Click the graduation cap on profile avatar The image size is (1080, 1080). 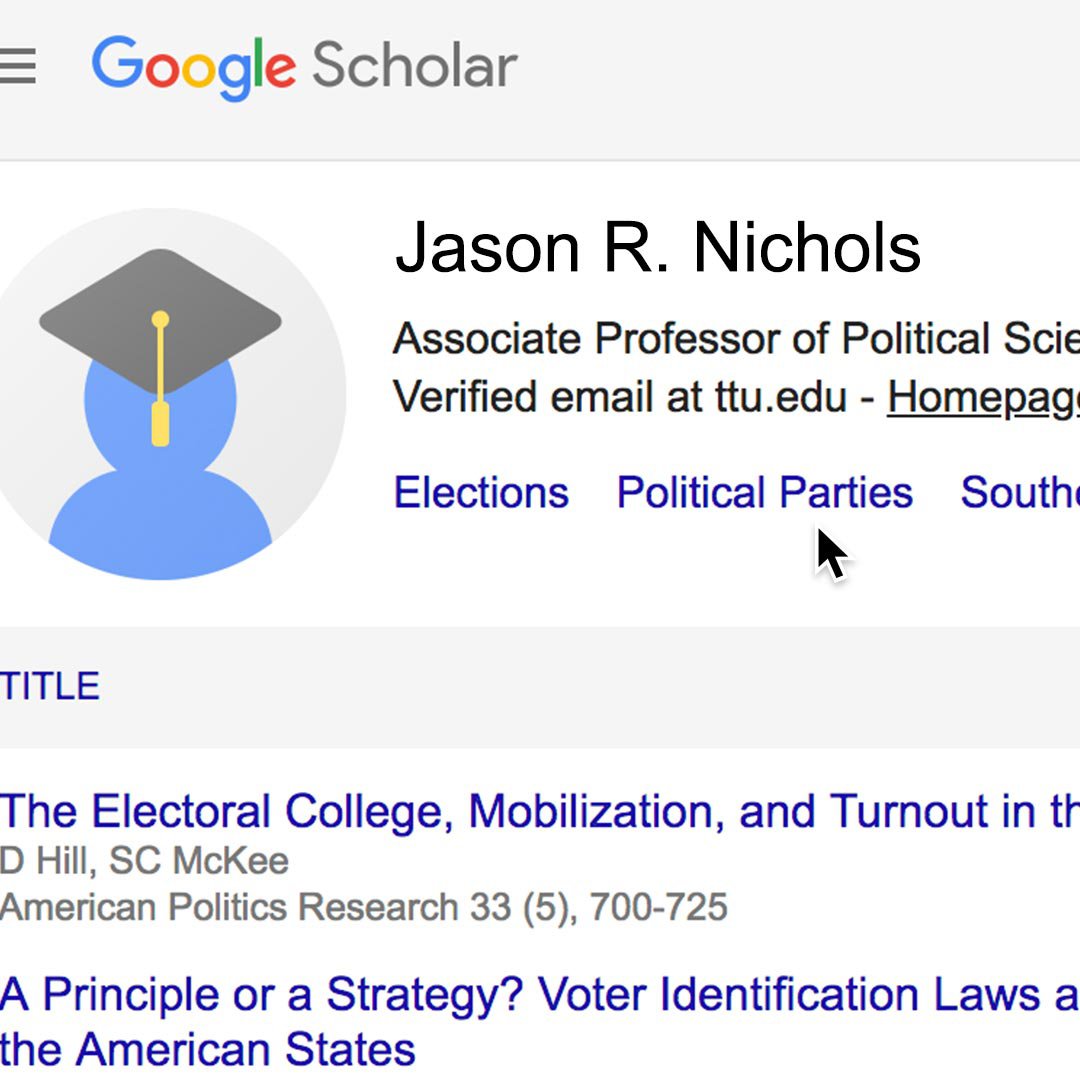(x=160, y=322)
